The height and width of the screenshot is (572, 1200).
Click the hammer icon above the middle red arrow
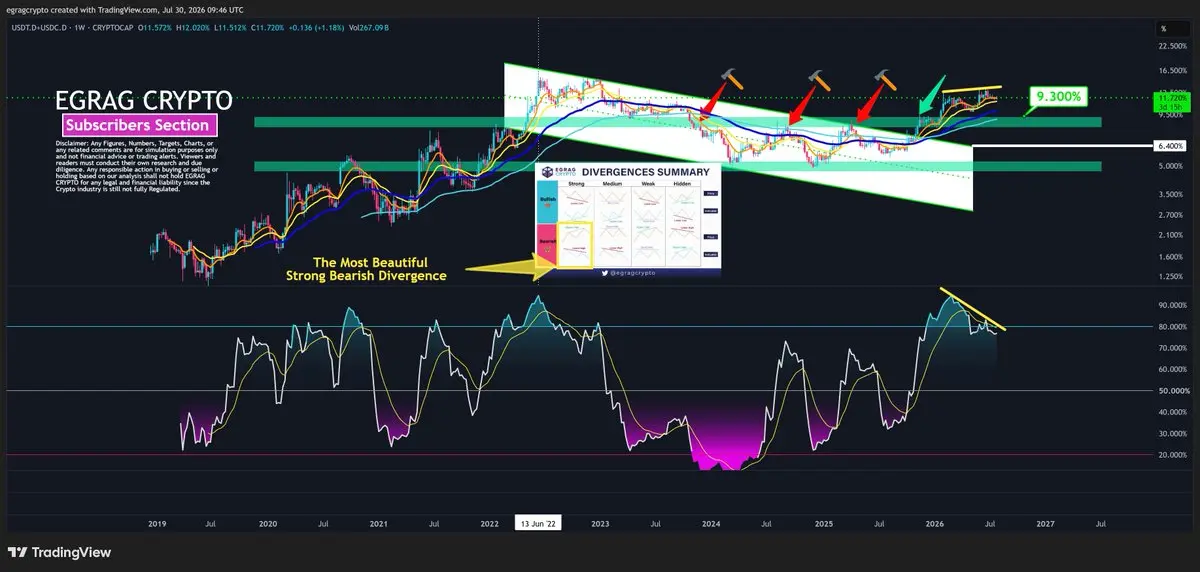(818, 80)
